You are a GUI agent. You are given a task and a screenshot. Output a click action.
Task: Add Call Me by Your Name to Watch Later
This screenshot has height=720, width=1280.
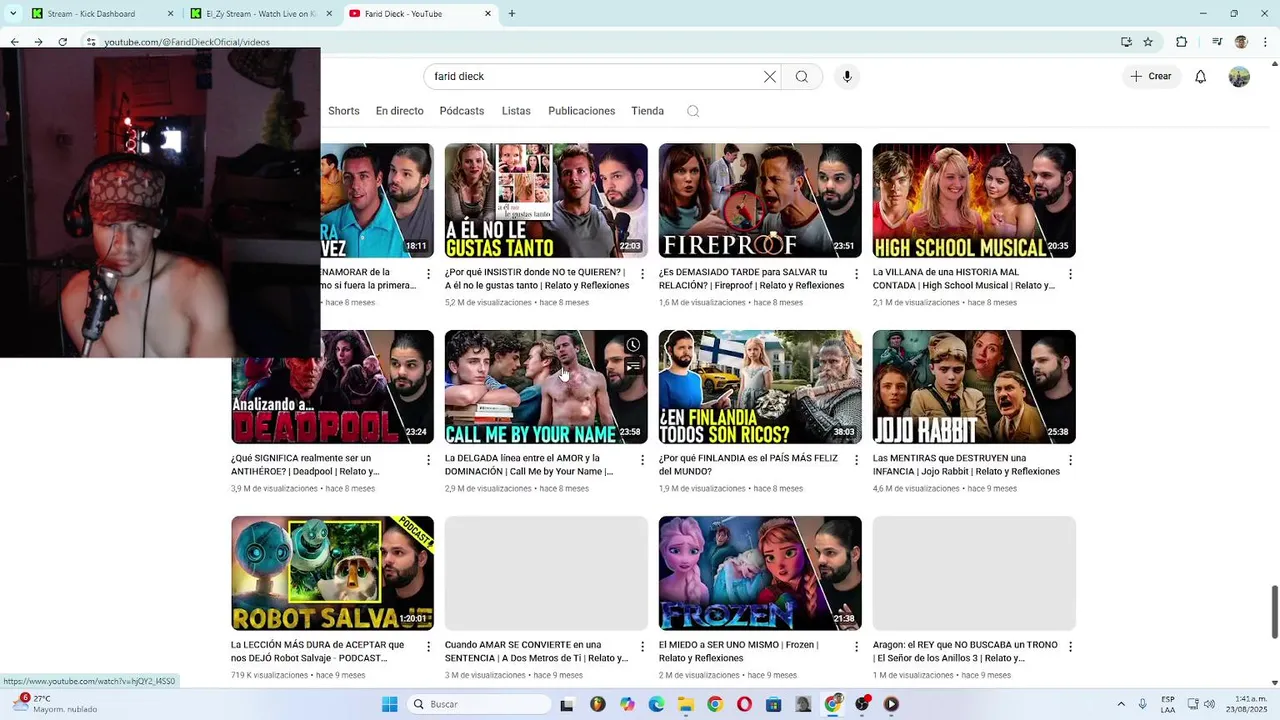point(633,345)
